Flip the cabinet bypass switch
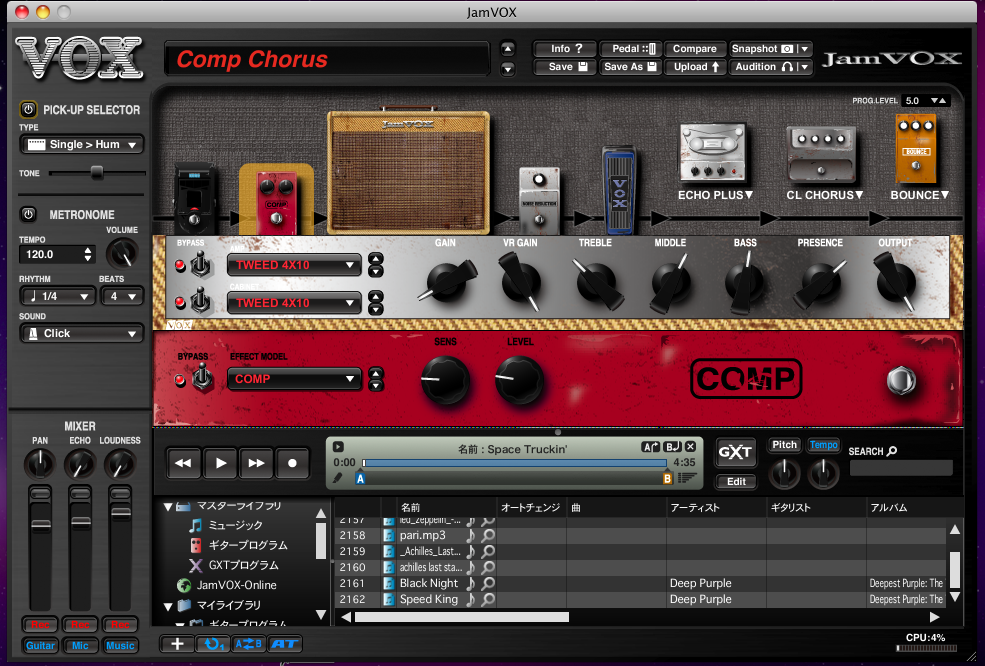985x666 pixels. click(x=200, y=302)
